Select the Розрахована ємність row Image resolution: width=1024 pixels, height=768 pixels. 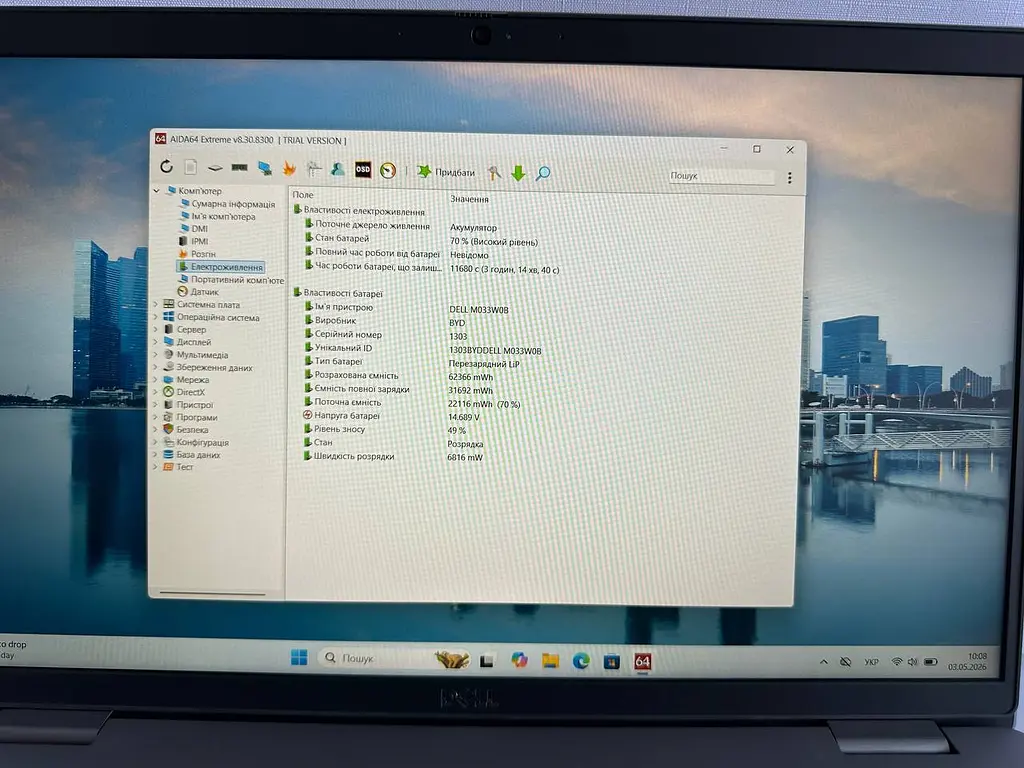[x=399, y=376]
